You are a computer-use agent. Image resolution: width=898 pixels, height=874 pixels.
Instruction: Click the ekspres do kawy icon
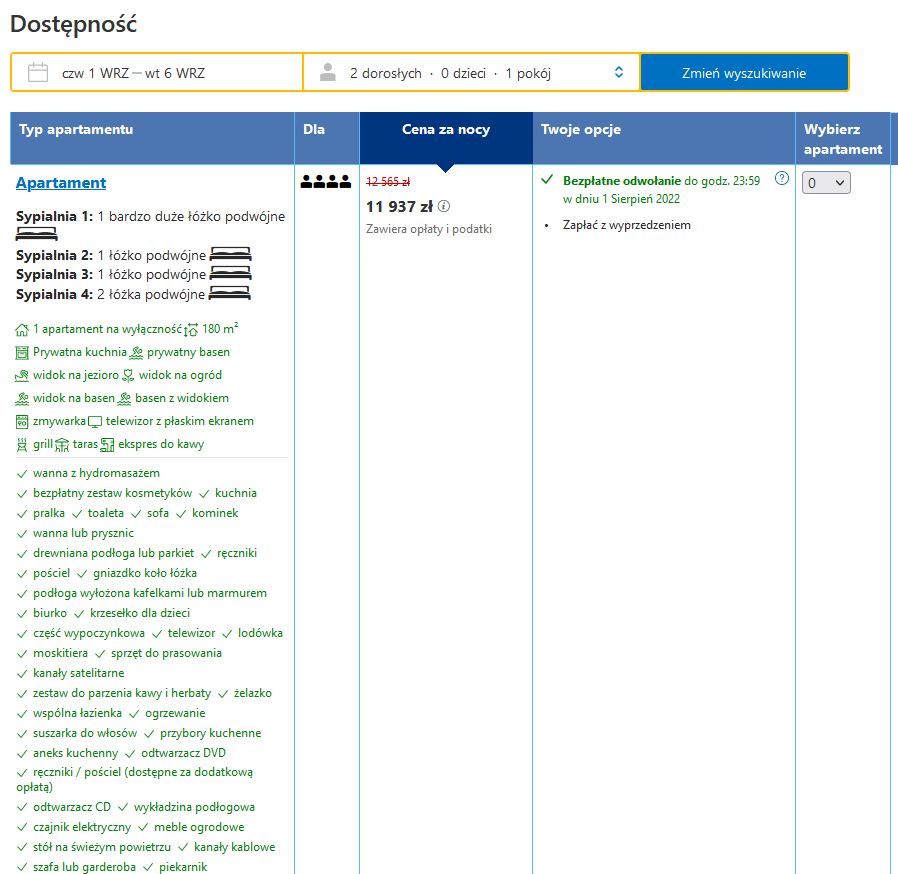point(107,445)
